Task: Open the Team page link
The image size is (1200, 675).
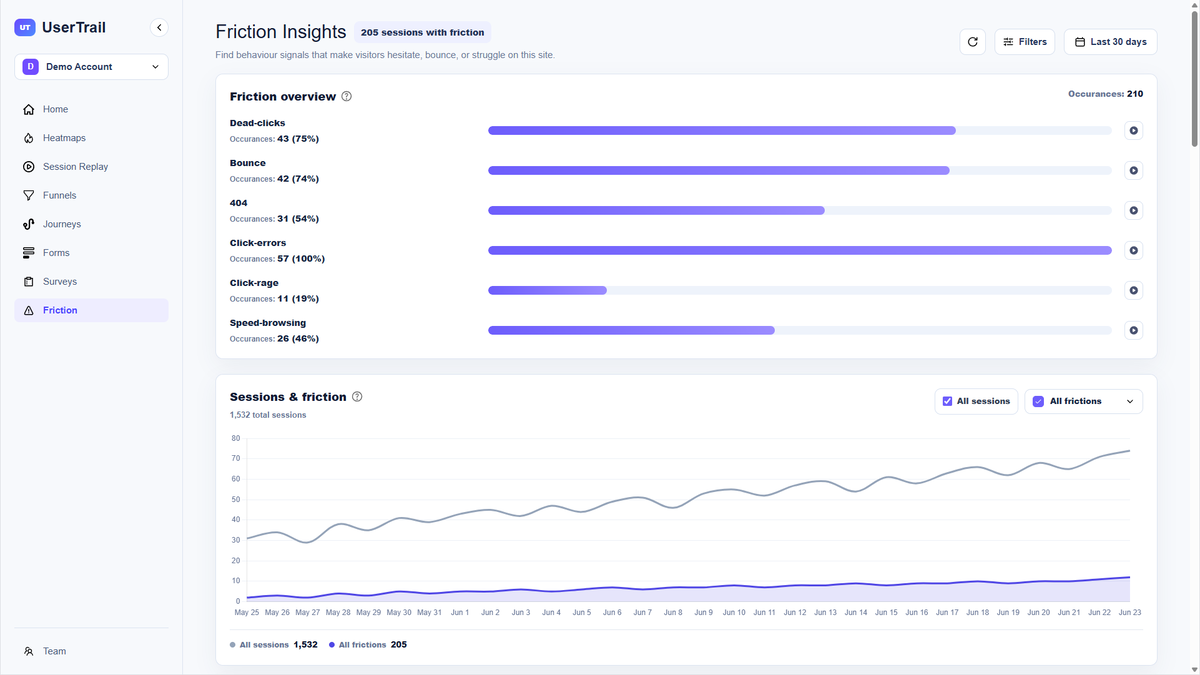Action: tap(91, 651)
